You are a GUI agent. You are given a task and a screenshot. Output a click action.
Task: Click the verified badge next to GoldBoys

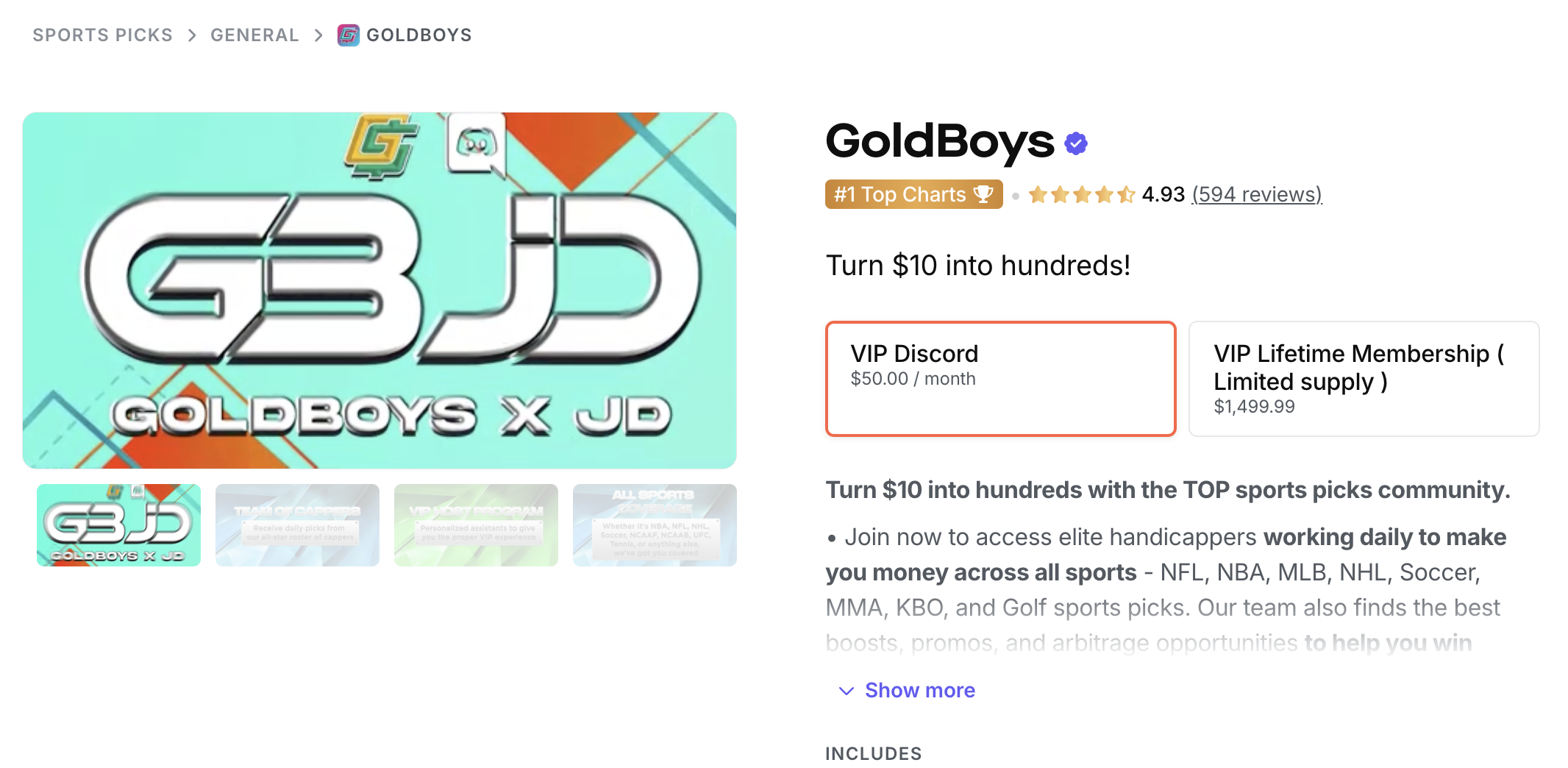click(x=1075, y=143)
